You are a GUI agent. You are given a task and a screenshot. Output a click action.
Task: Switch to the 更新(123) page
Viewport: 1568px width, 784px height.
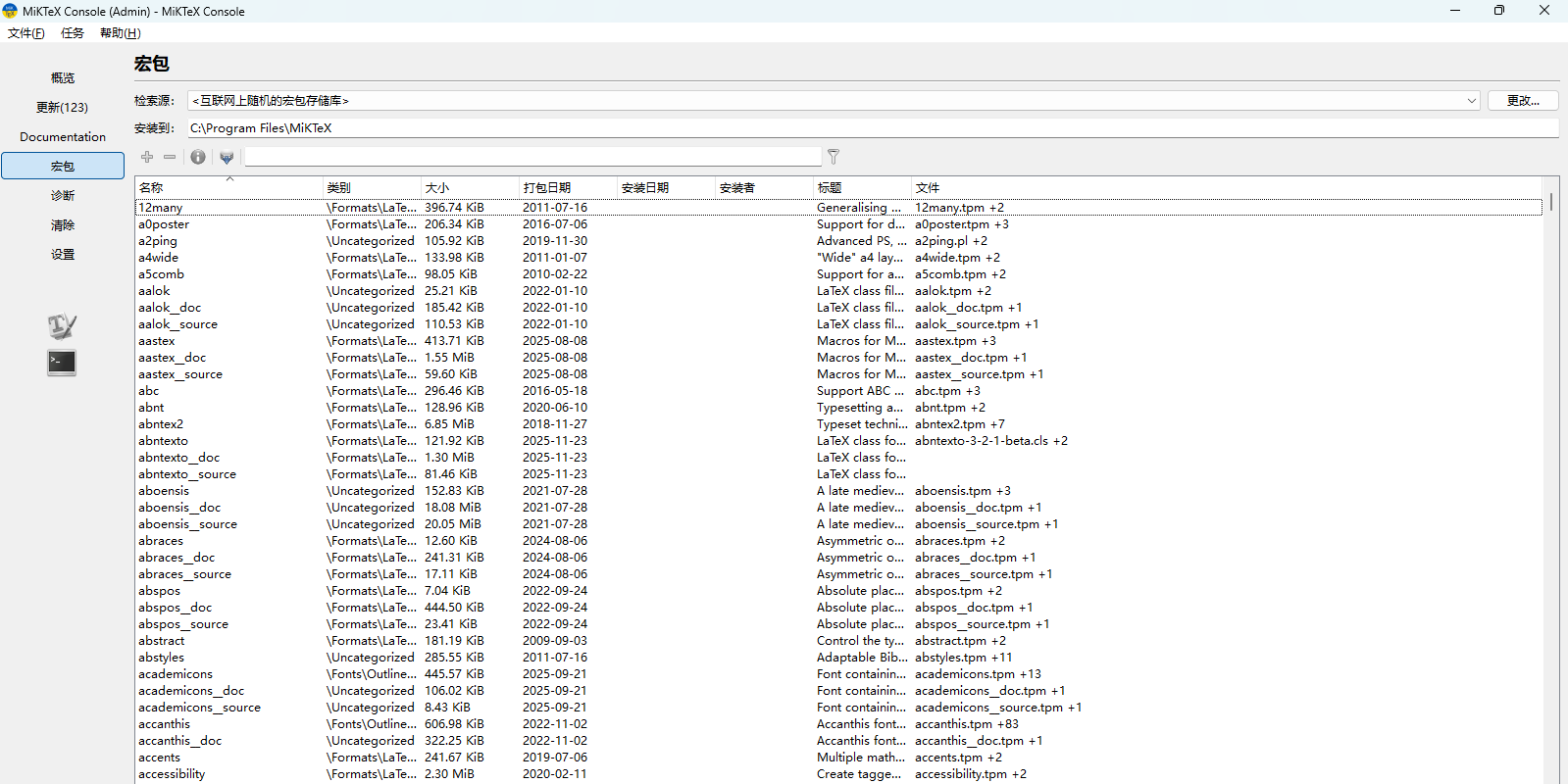[62, 108]
